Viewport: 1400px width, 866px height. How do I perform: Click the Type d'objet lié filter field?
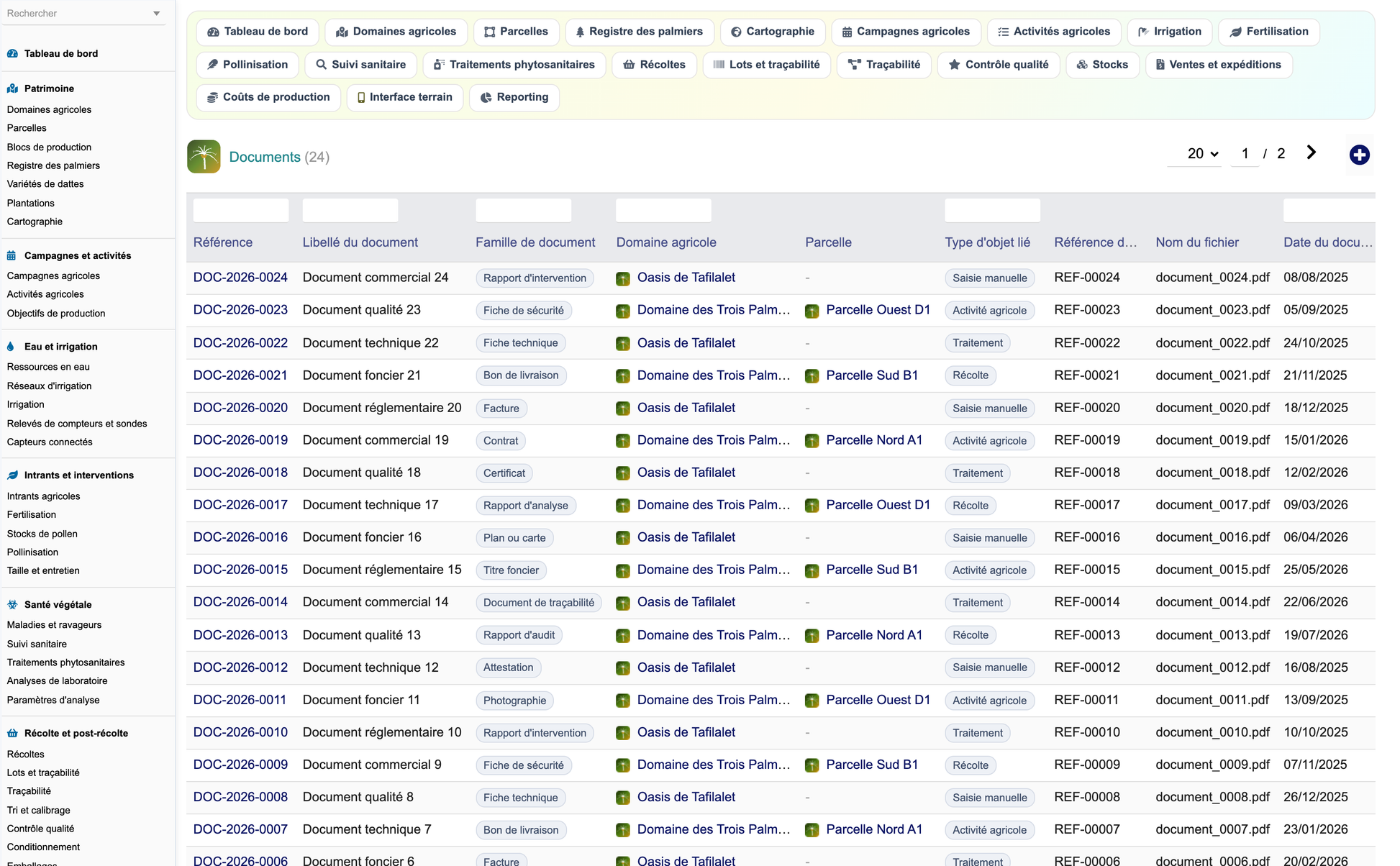tap(992, 210)
